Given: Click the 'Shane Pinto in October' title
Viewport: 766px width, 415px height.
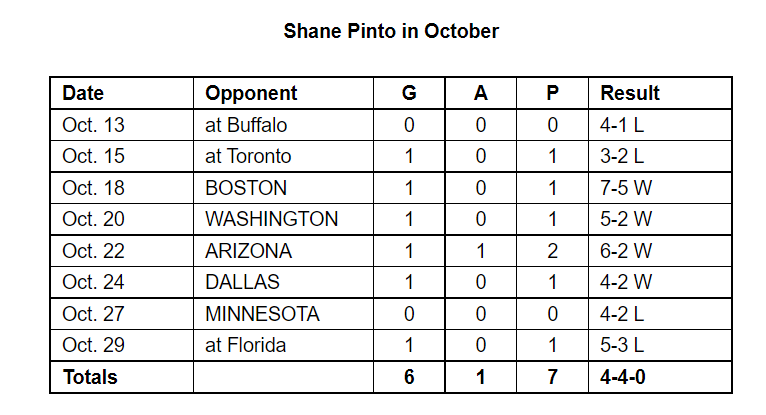Looking at the screenshot, I should (x=391, y=31).
